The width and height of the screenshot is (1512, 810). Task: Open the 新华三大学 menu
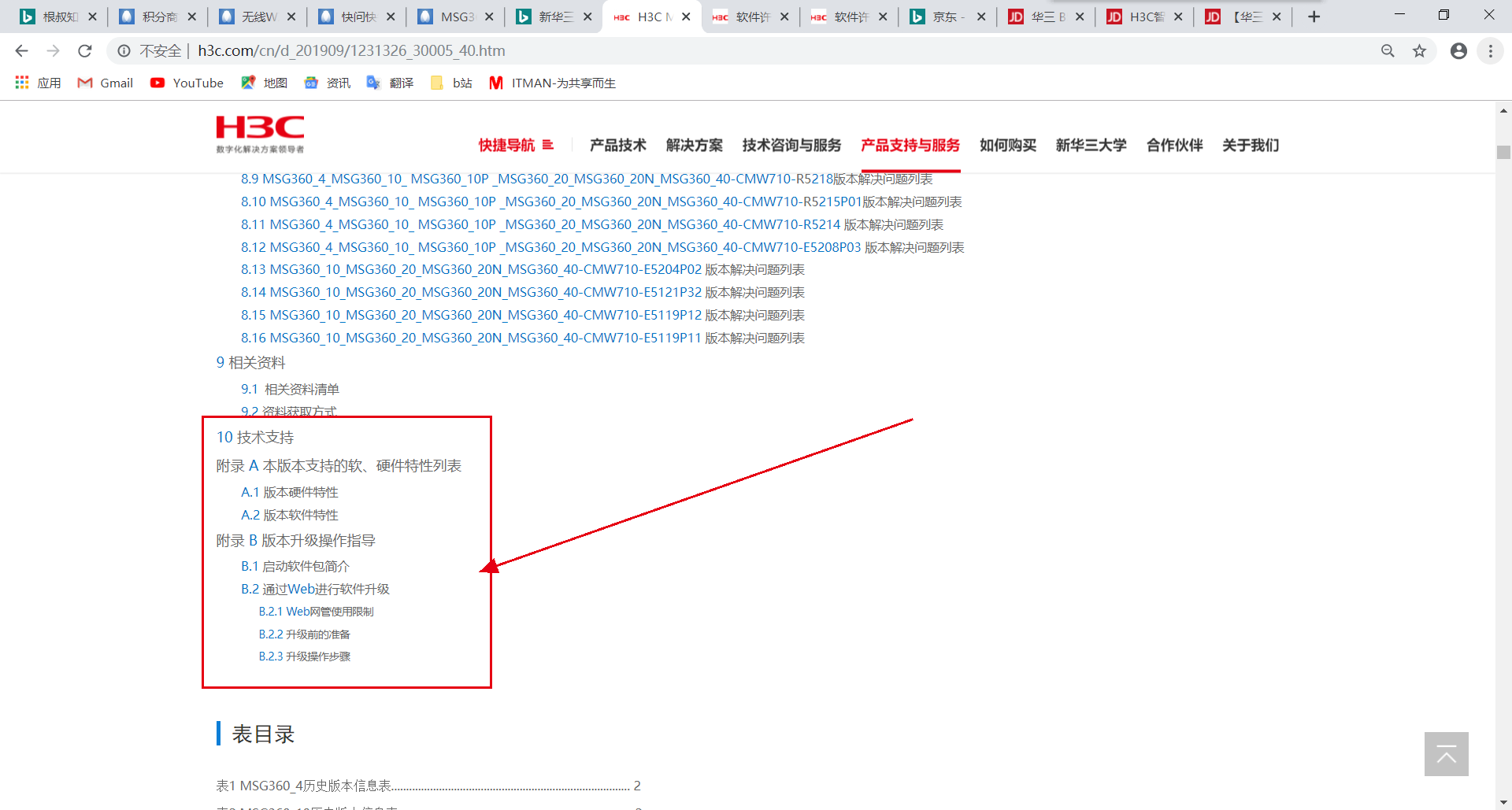[x=1091, y=145]
